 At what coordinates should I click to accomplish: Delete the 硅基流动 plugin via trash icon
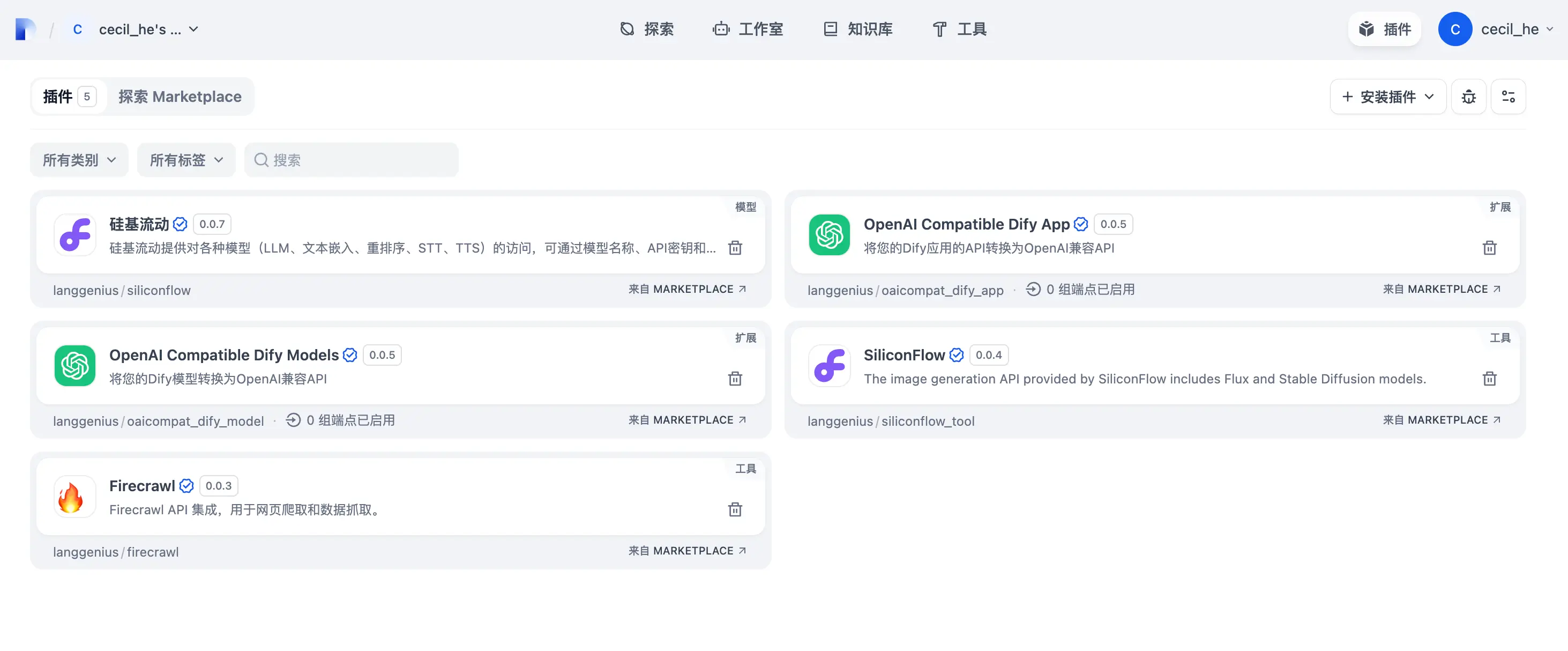[735, 248]
